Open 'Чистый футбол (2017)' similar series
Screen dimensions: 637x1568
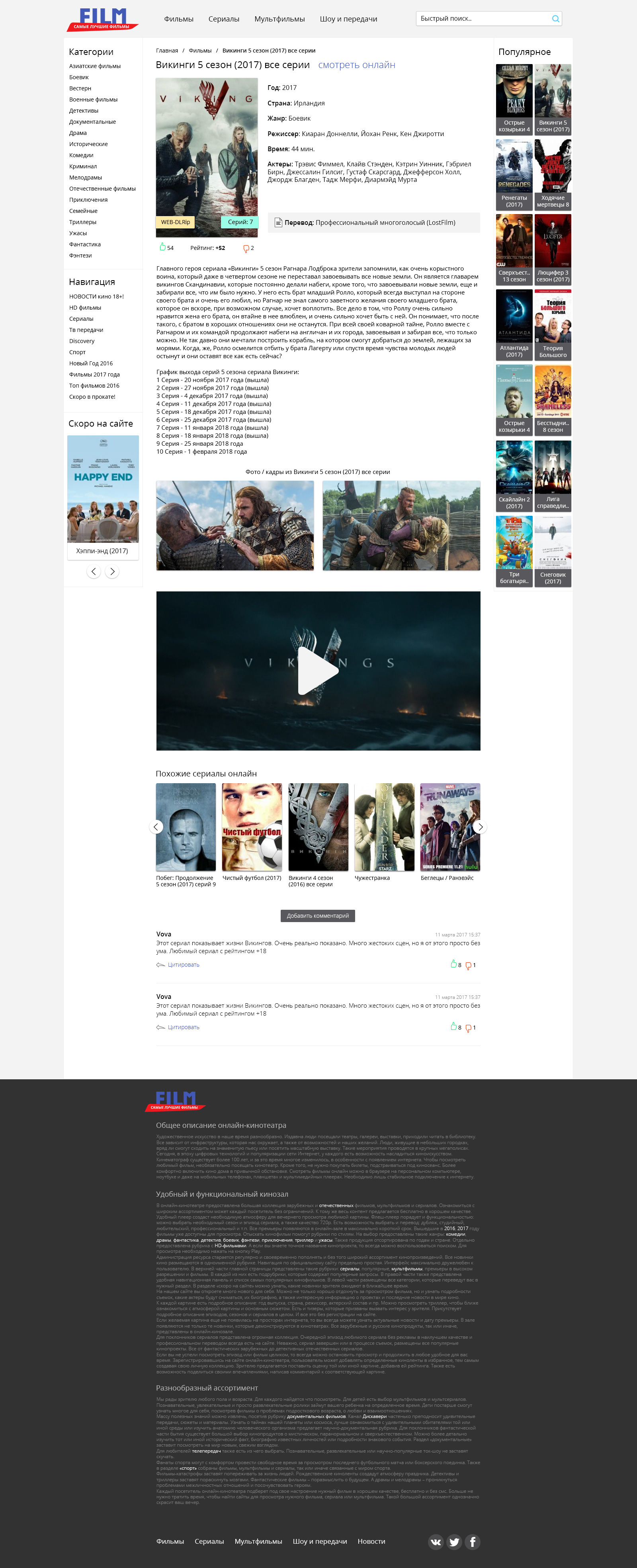[x=252, y=827]
